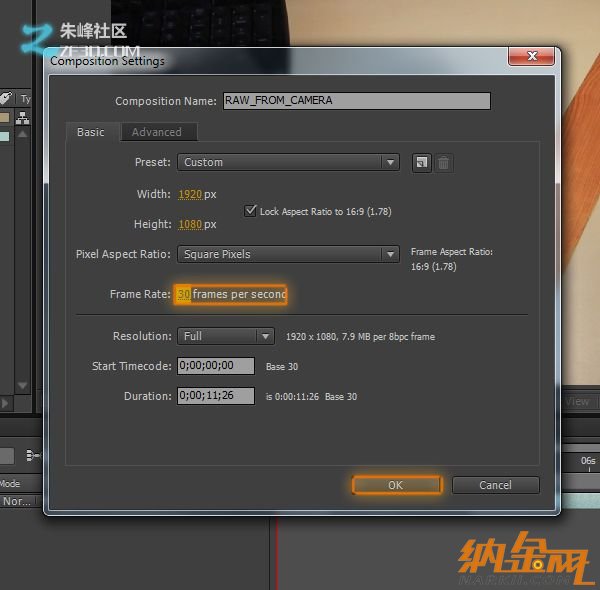This screenshot has height=590, width=600.
Task: Click the Start Timecode field
Action: 215,366
